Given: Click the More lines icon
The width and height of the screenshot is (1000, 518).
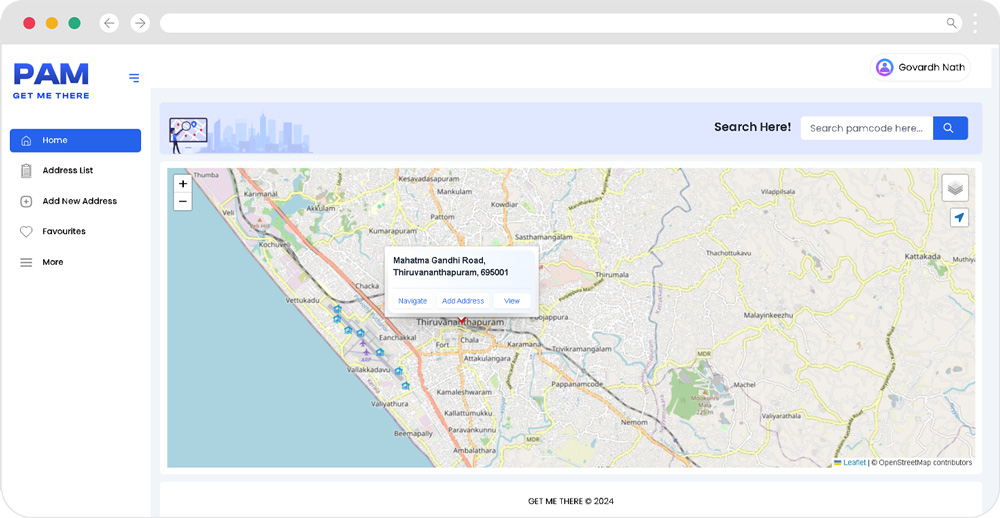Looking at the screenshot, I should [26, 262].
